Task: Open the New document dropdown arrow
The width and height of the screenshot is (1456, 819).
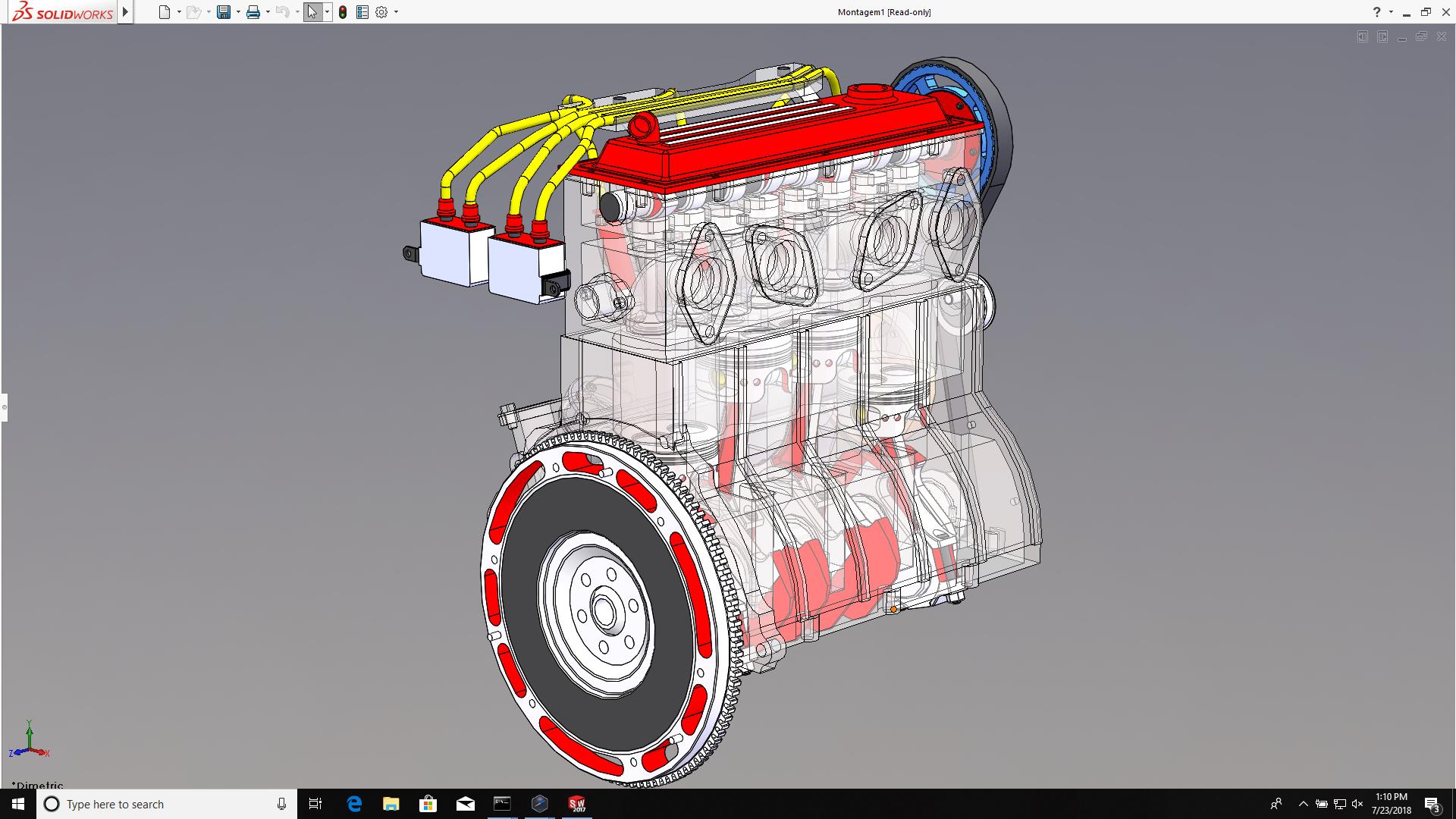Action: (x=179, y=12)
